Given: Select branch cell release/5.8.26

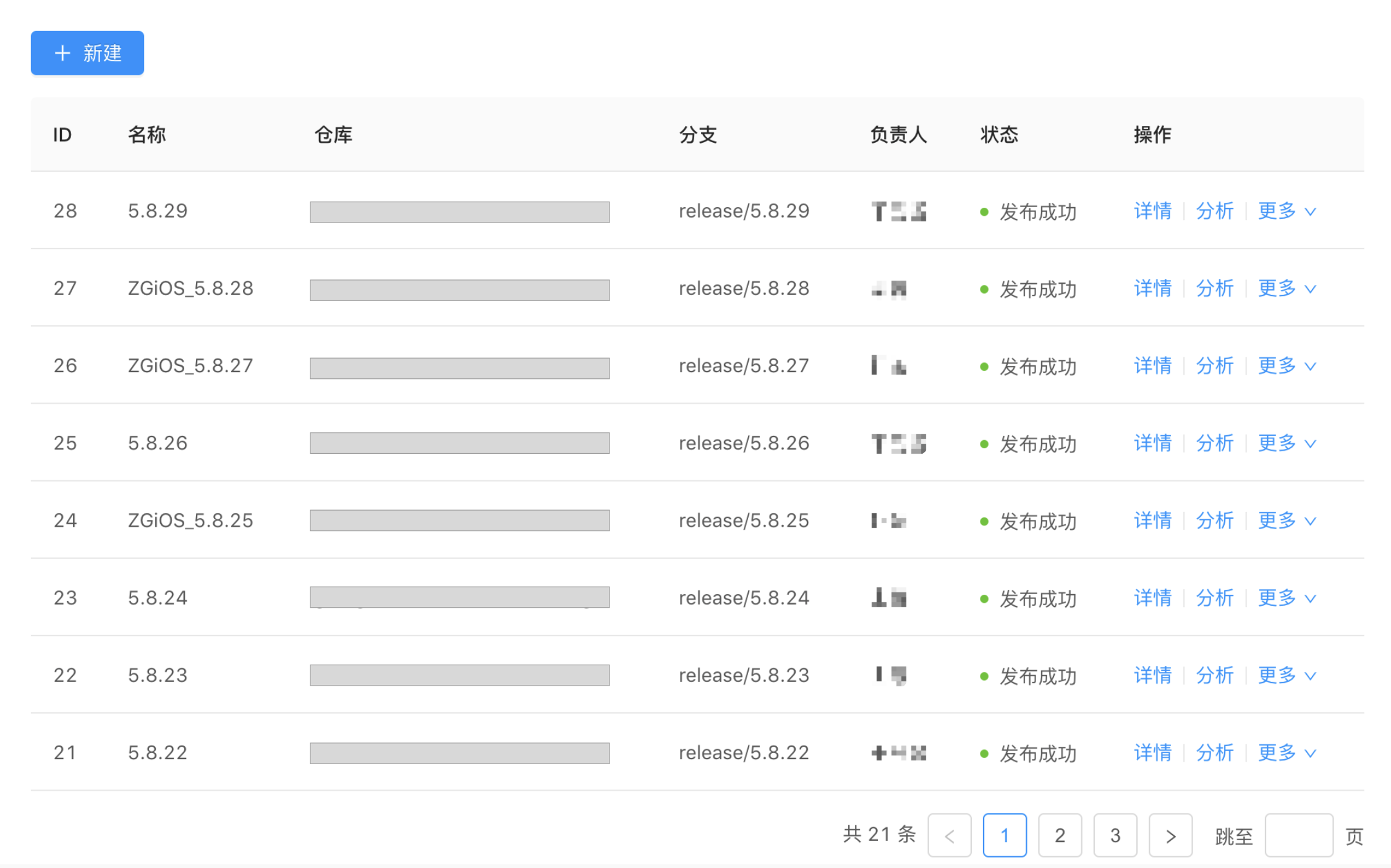Looking at the screenshot, I should 744,443.
